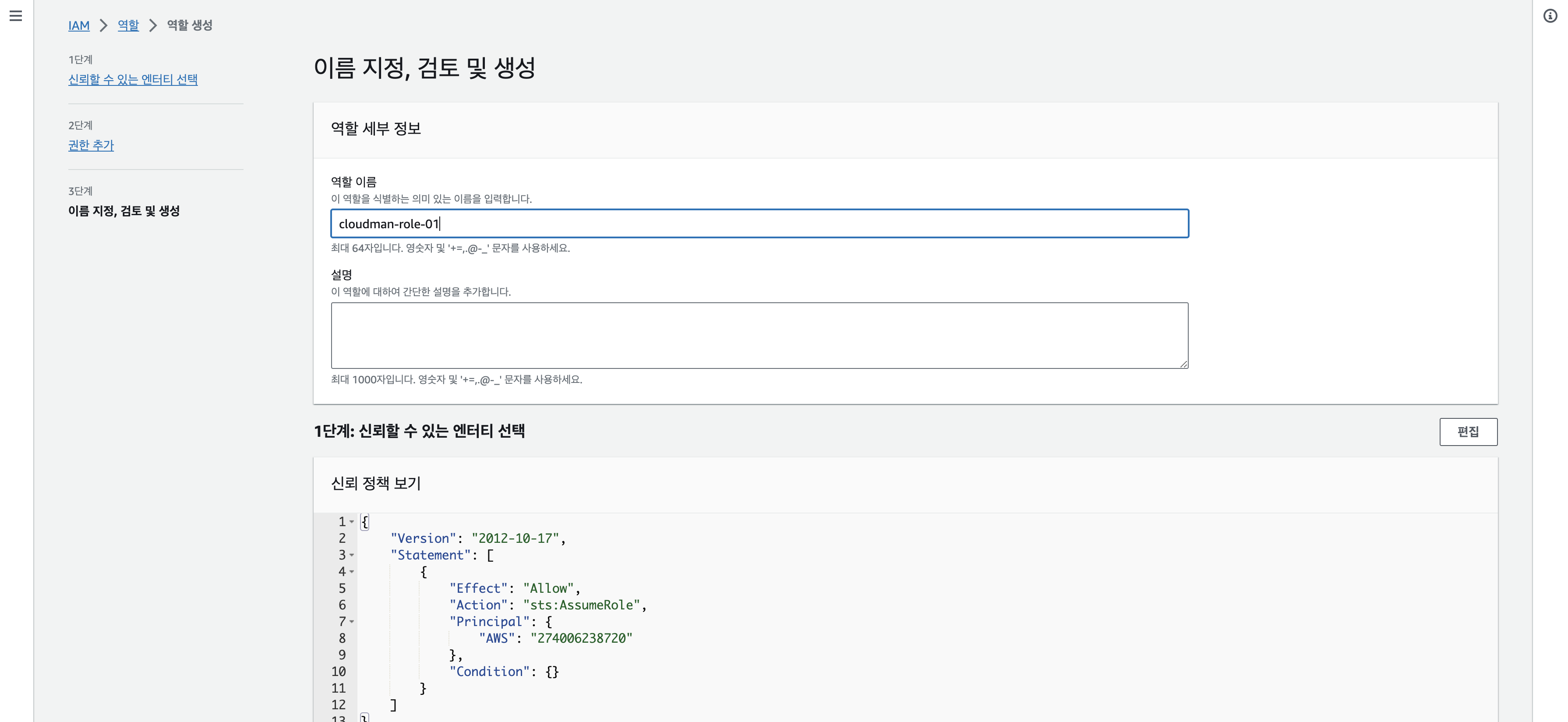The height and width of the screenshot is (722, 1568).
Task: Open the info panel icon
Action: [x=1550, y=16]
